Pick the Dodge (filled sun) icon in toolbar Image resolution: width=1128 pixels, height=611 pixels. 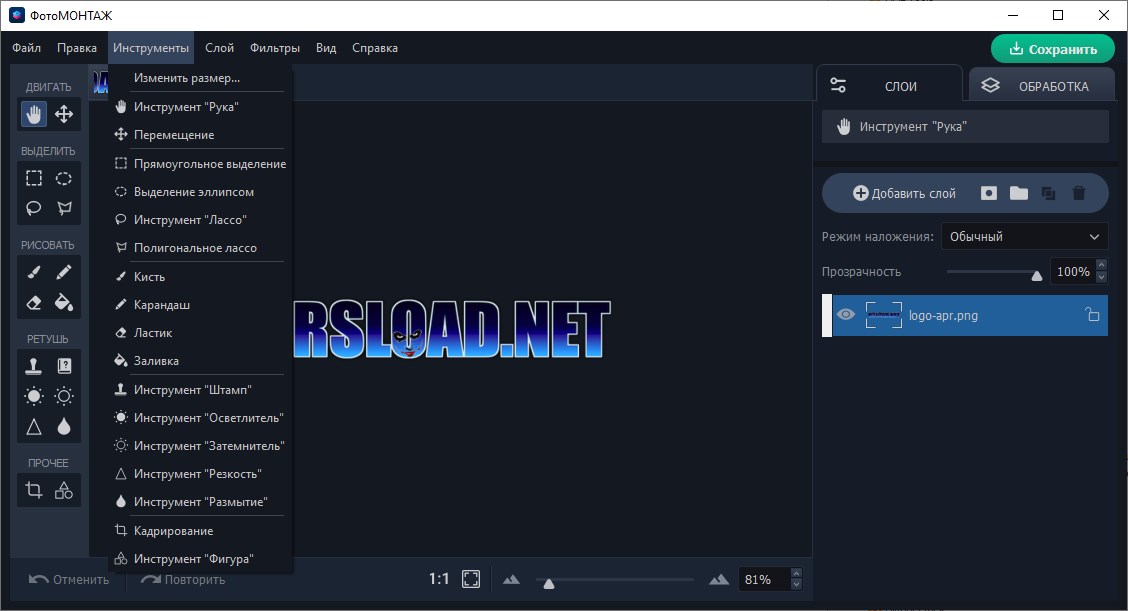coord(34,396)
